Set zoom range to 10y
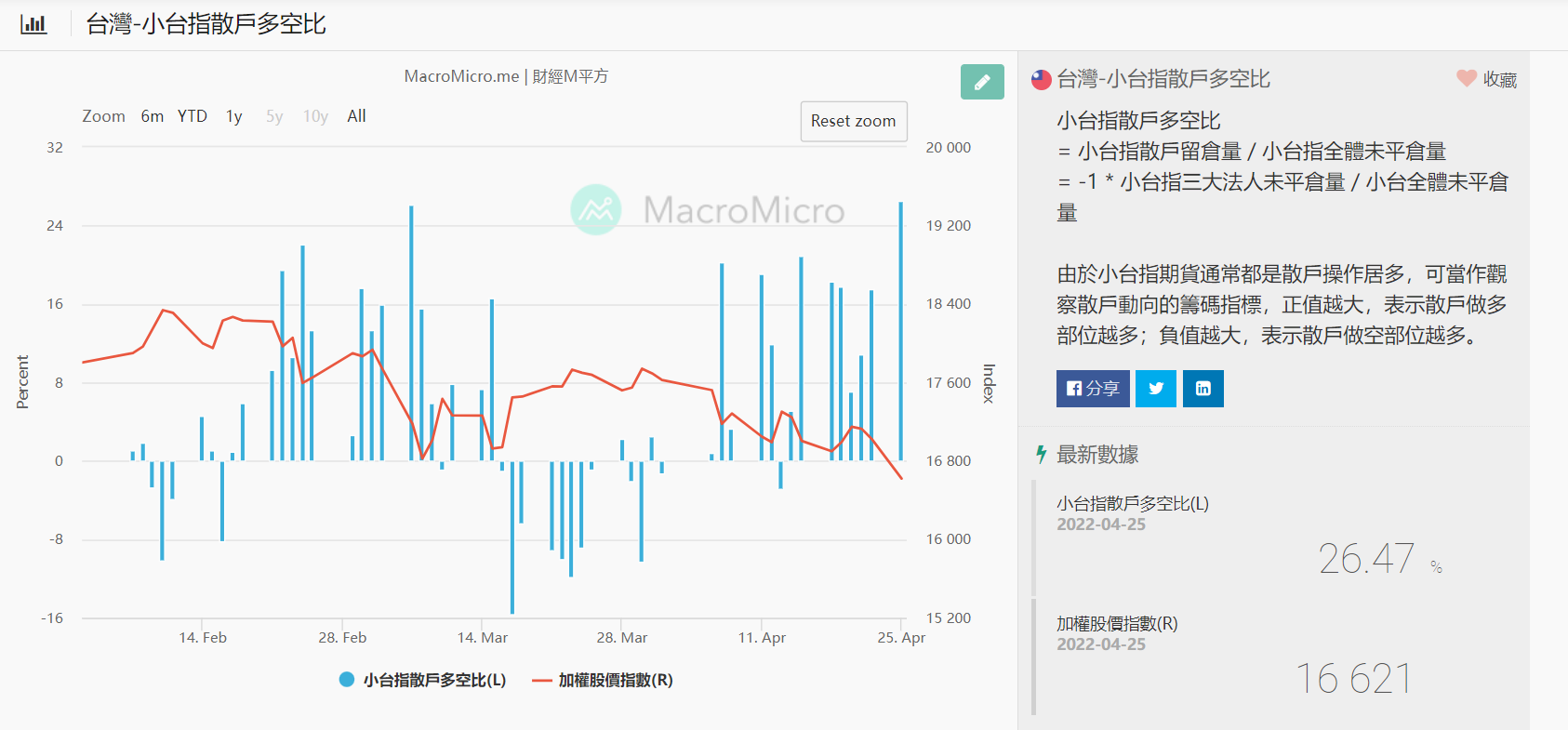Image resolution: width=1568 pixels, height=730 pixels. click(x=315, y=116)
